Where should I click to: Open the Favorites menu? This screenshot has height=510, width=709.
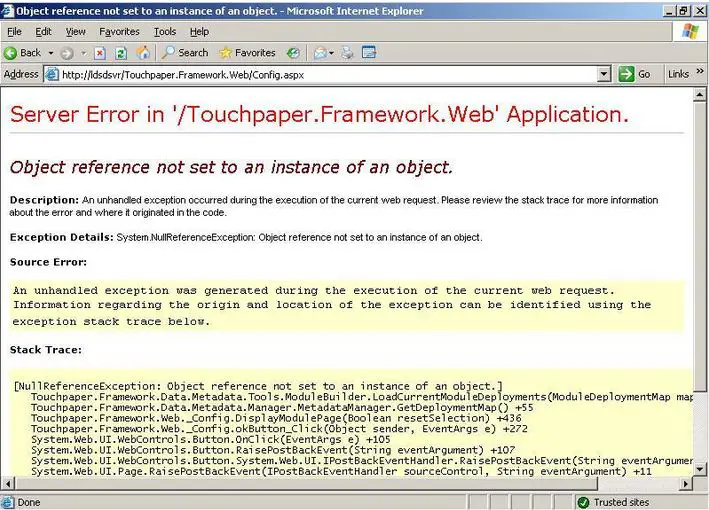[119, 32]
